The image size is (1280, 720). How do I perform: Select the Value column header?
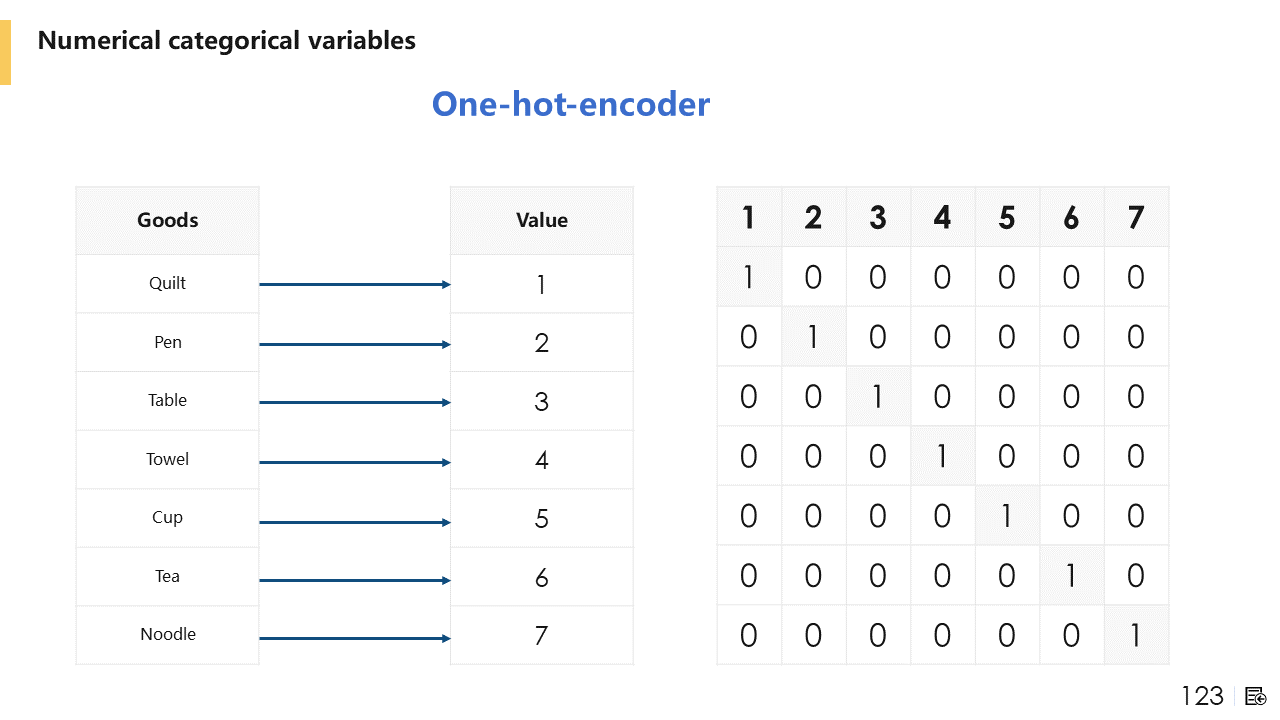[x=542, y=220]
